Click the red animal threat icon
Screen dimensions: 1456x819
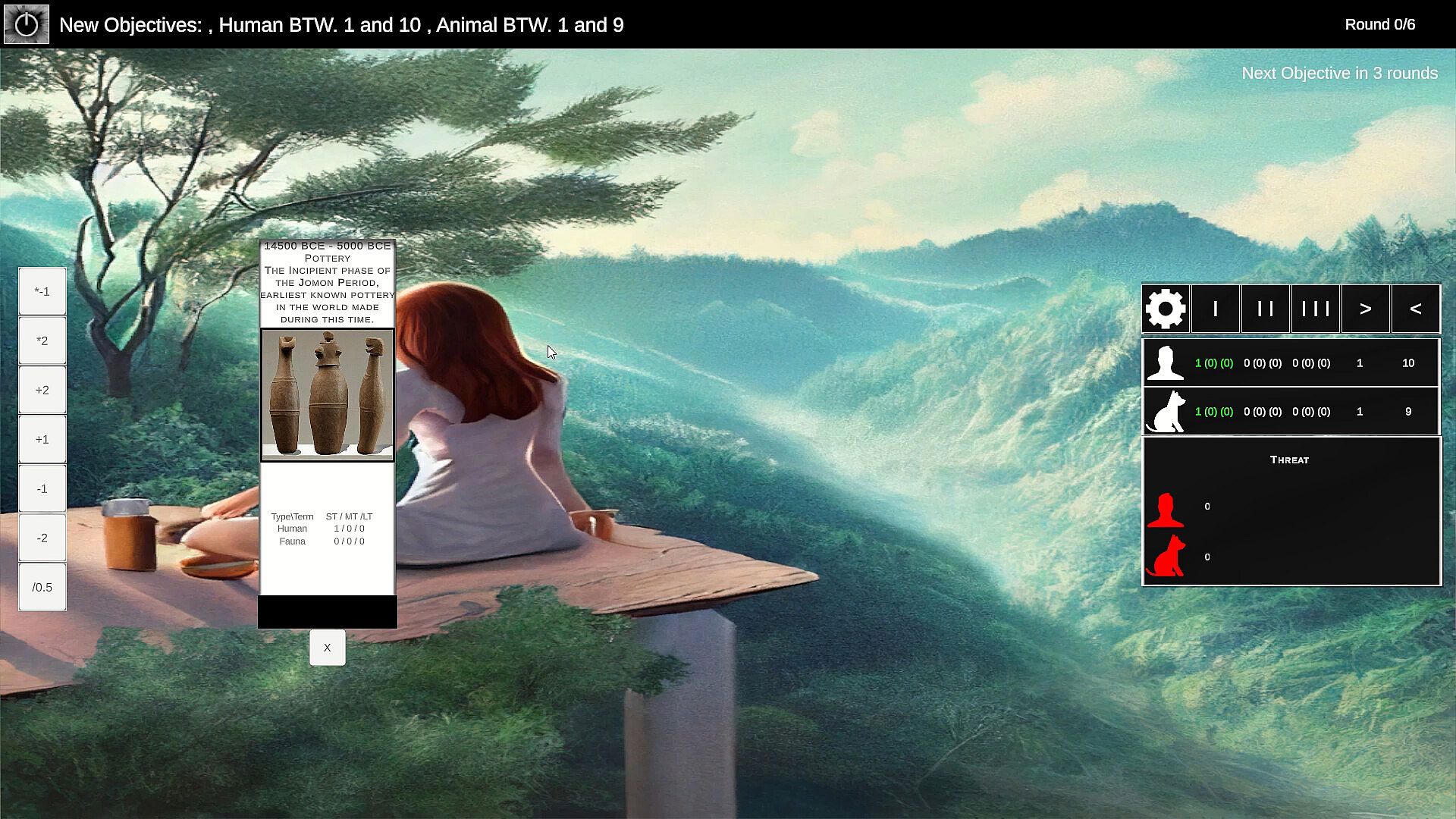(x=1166, y=557)
